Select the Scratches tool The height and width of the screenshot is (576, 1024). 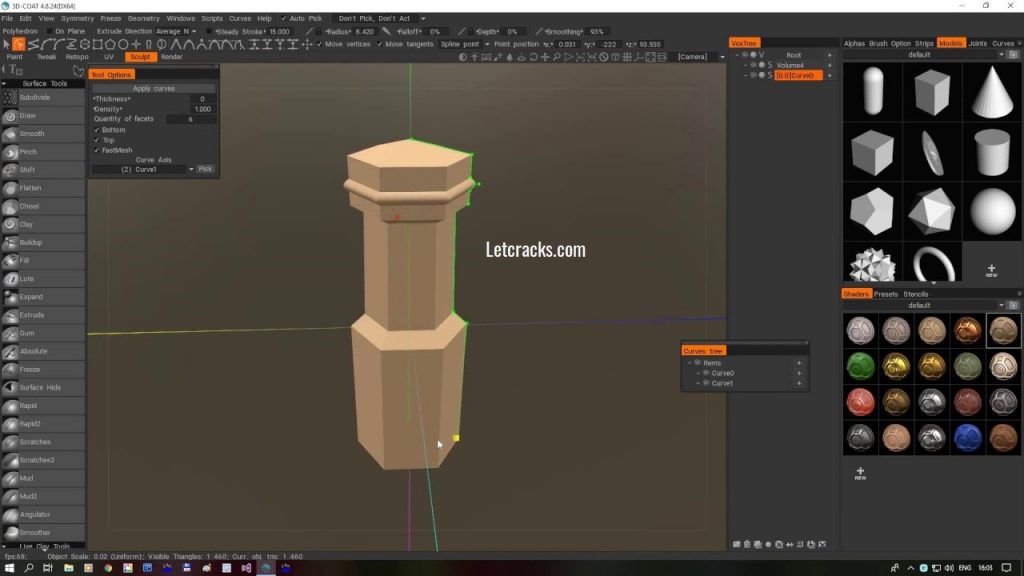coord(43,442)
